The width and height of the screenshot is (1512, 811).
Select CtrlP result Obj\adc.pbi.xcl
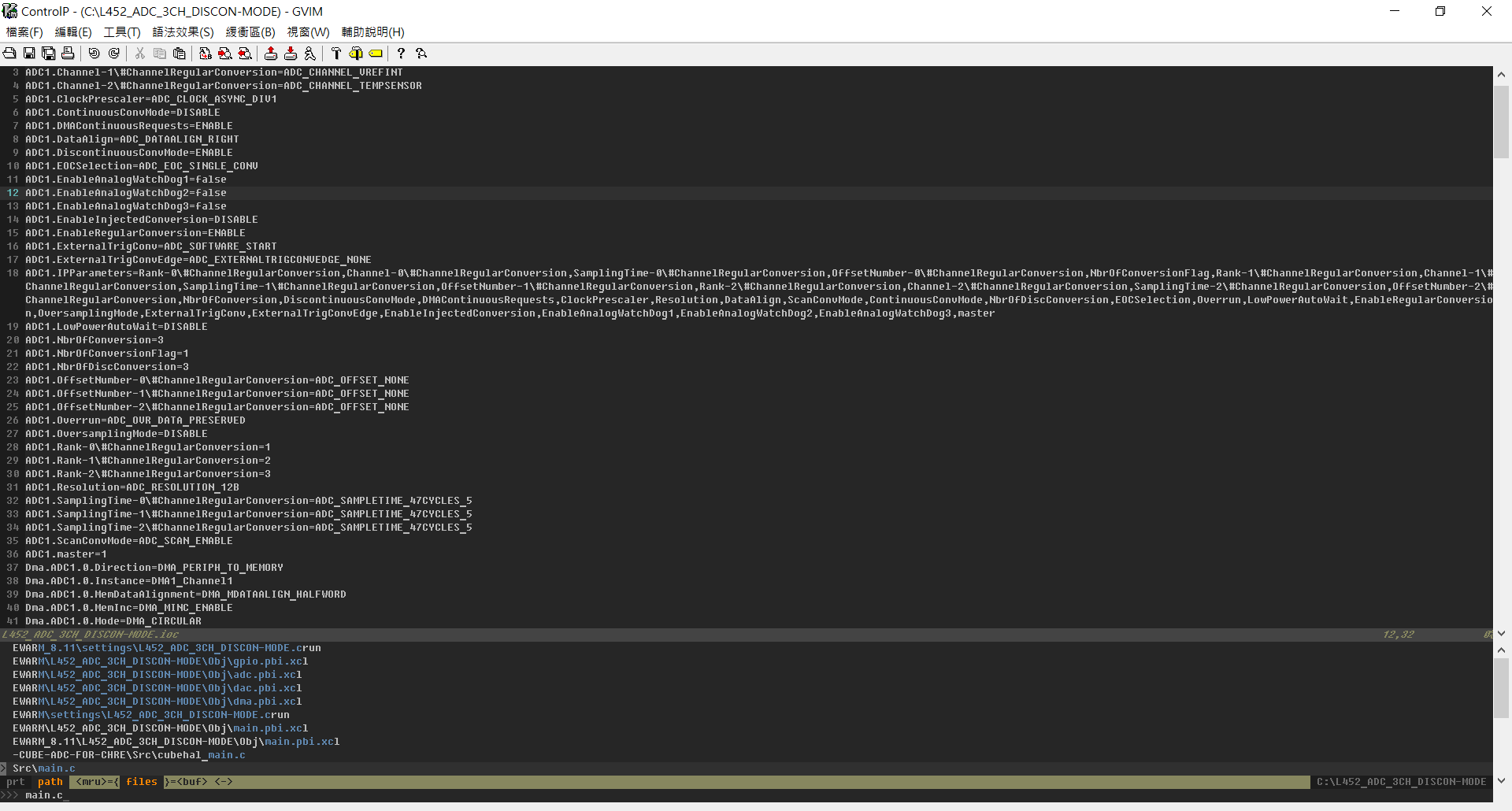pos(157,675)
